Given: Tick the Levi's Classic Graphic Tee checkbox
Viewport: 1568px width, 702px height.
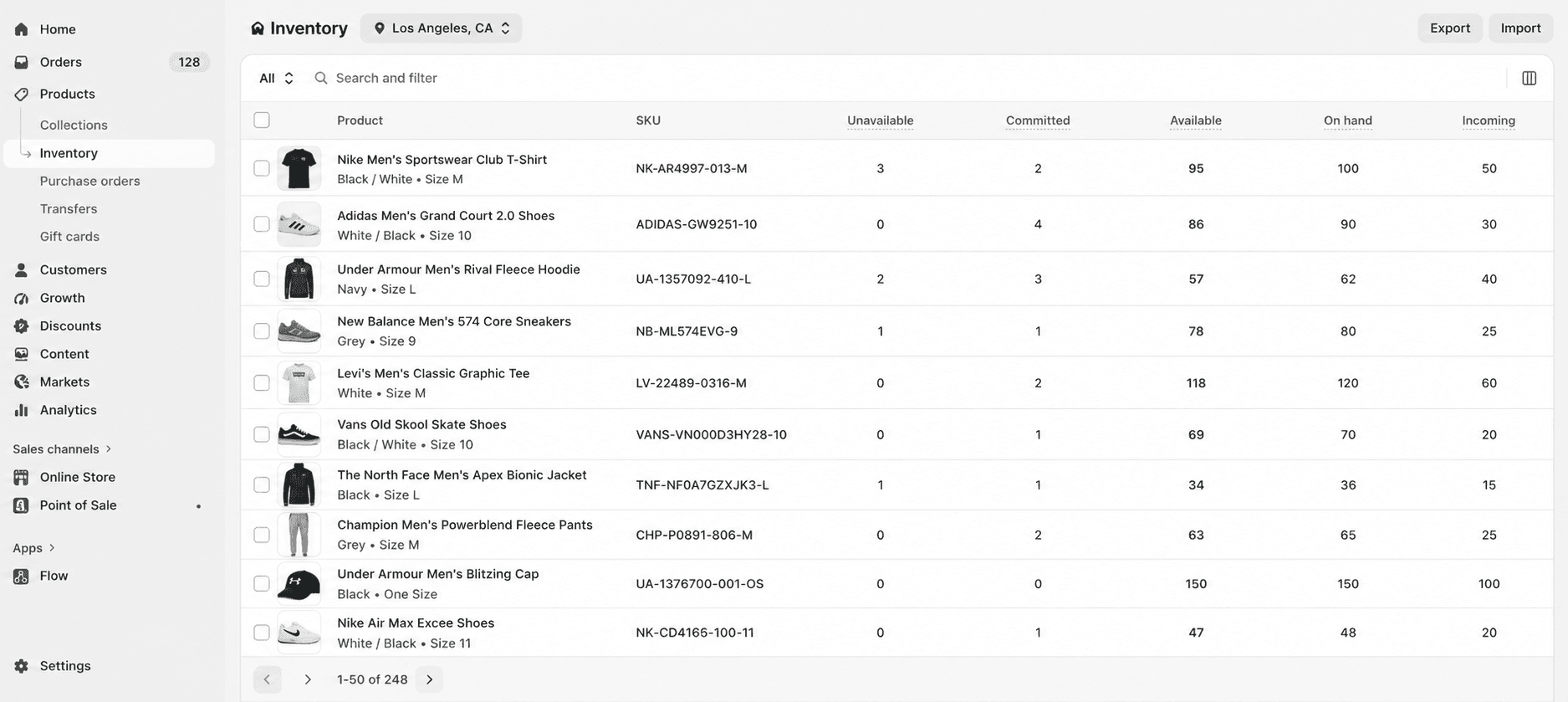Looking at the screenshot, I should tap(262, 382).
